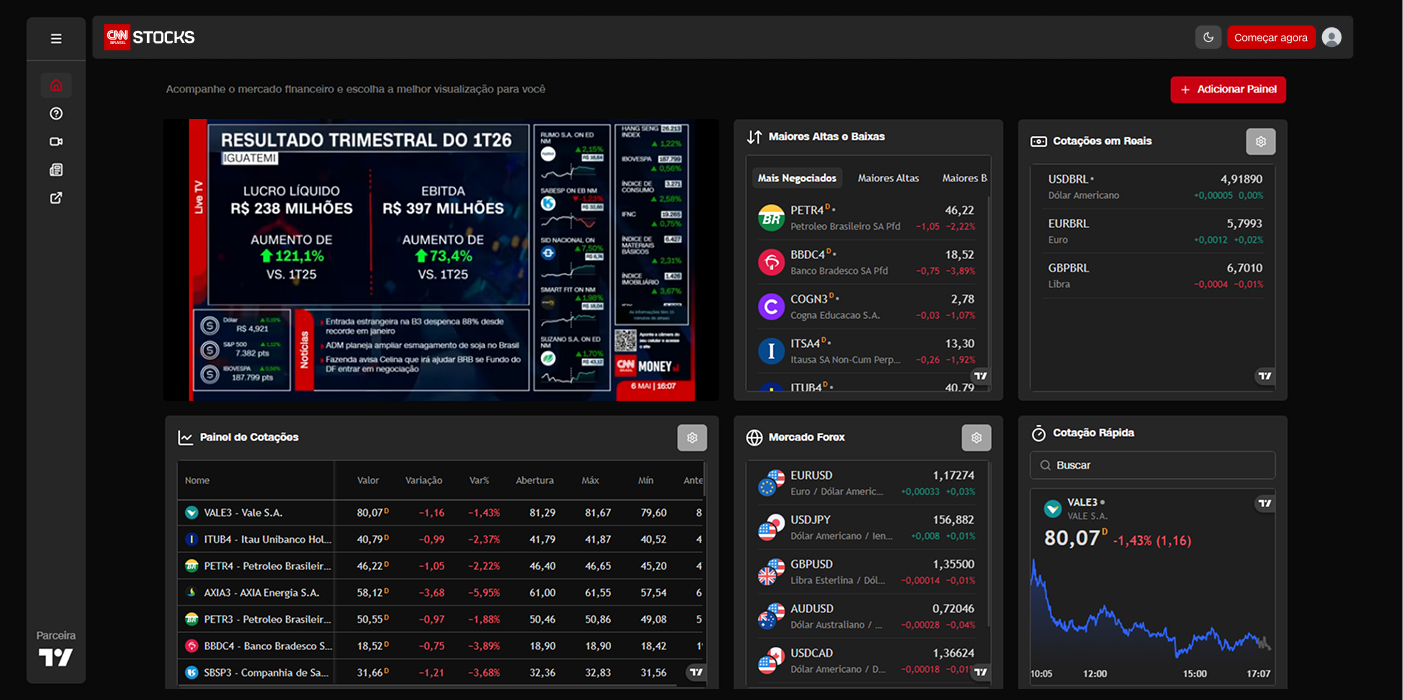Open the user profile avatar
Image resolution: width=1403 pixels, height=700 pixels.
(1331, 37)
